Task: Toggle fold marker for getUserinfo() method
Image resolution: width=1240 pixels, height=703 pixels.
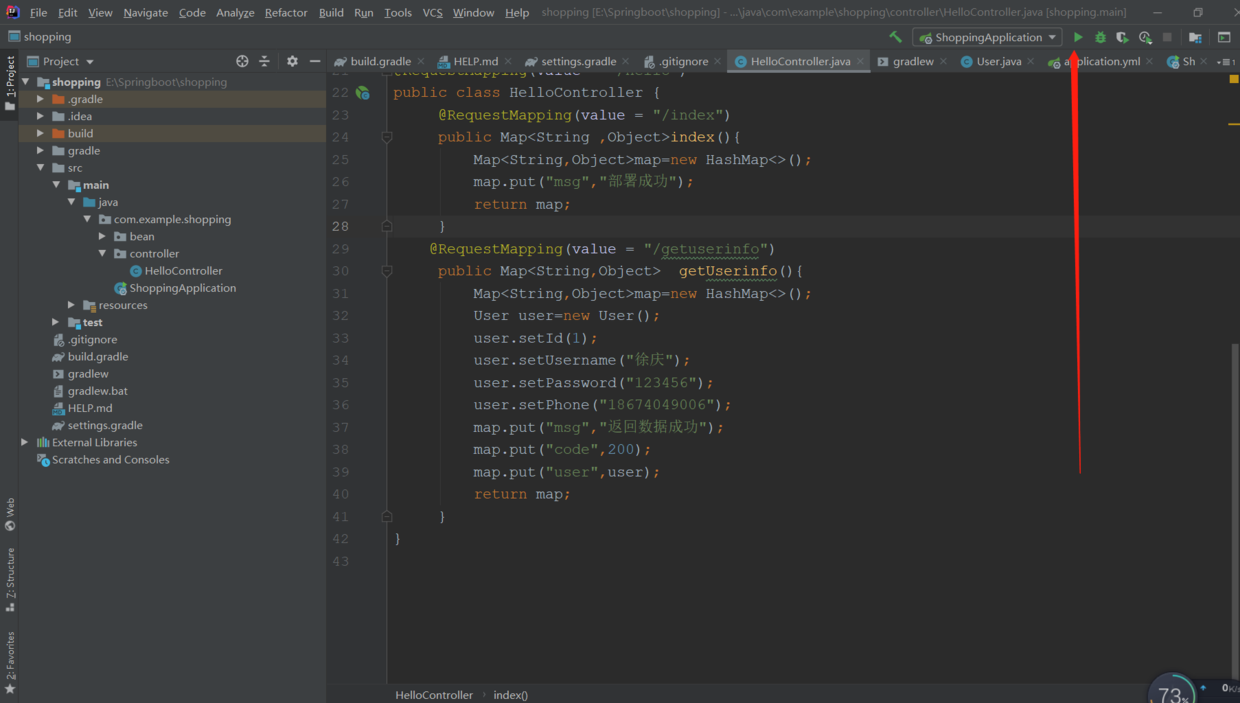Action: (x=387, y=271)
